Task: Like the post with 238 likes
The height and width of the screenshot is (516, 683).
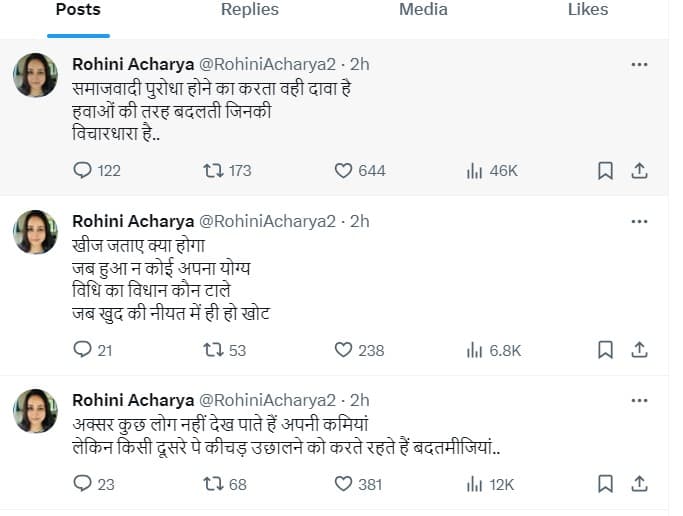Action: [x=344, y=350]
